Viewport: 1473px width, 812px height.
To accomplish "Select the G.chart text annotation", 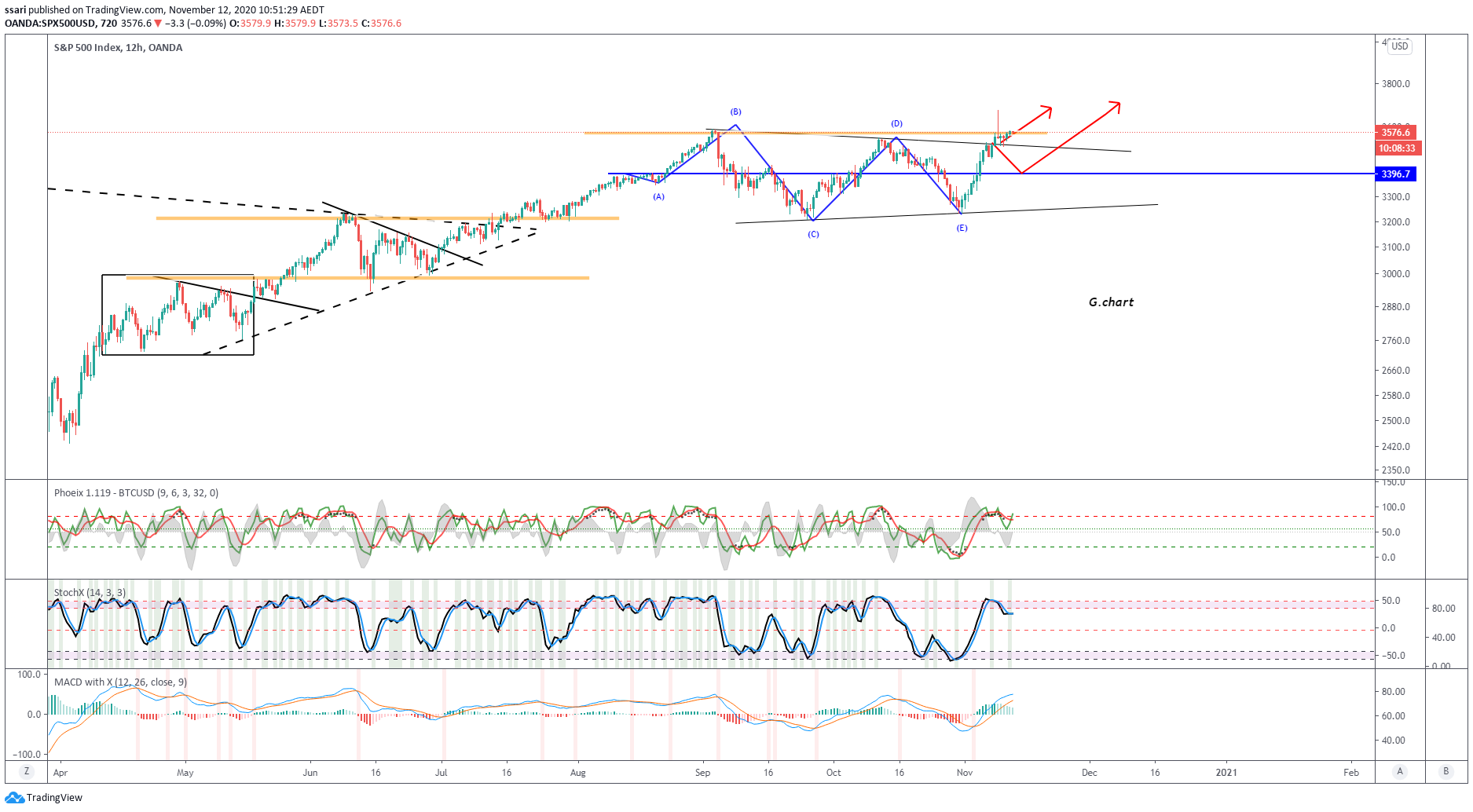I will point(1112,302).
